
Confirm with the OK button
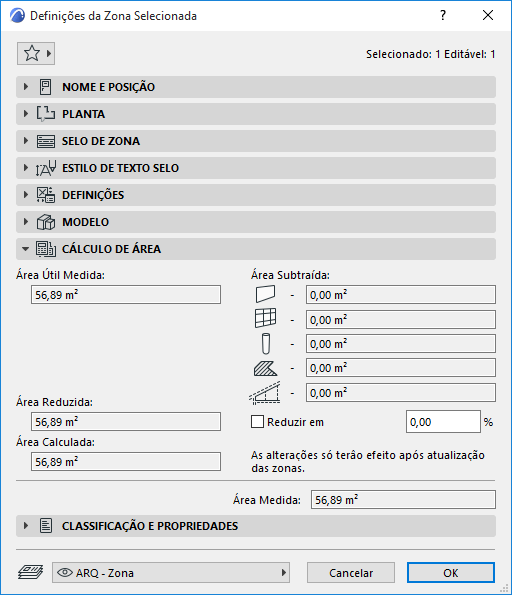tap(451, 573)
